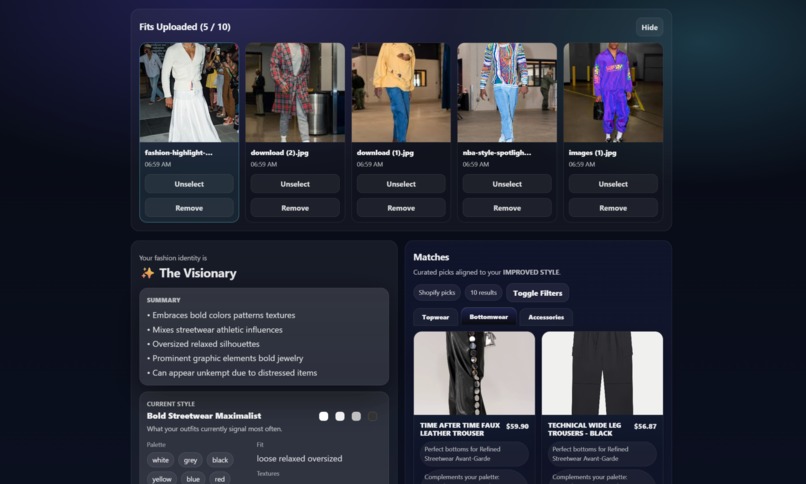This screenshot has height=484, width=806.
Task: Open faux leather trouser product image
Action: click(x=474, y=373)
